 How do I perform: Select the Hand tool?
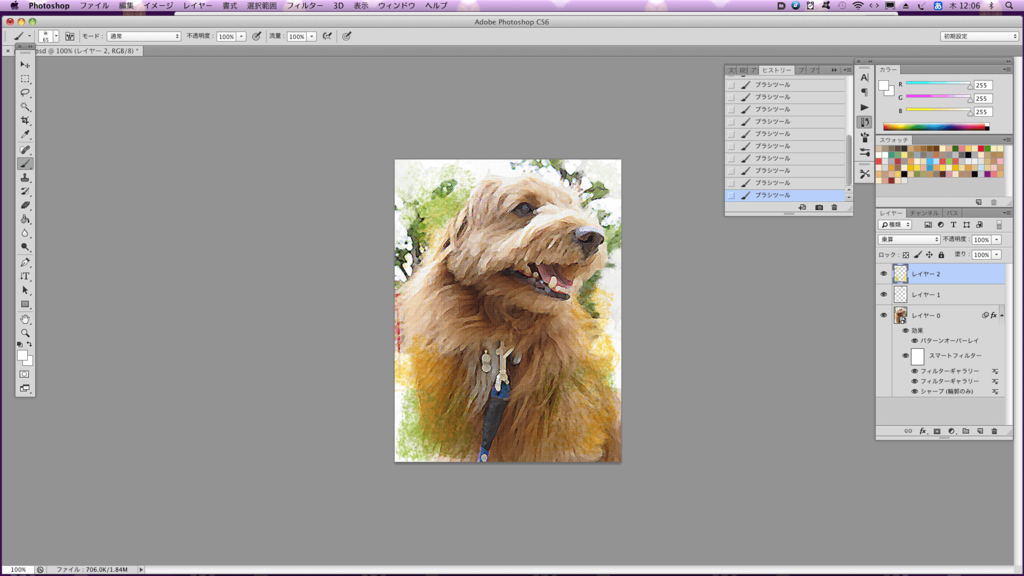(x=25, y=319)
